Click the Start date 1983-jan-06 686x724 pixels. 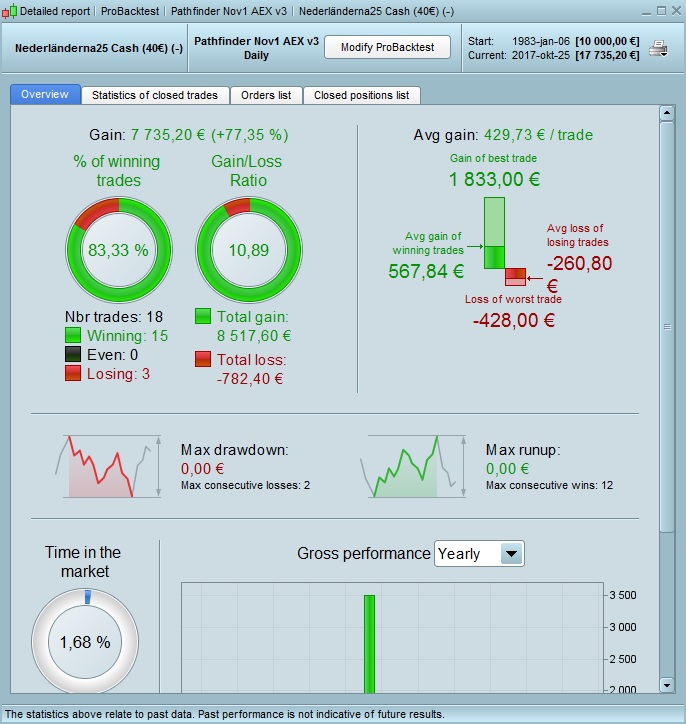(x=541, y=41)
